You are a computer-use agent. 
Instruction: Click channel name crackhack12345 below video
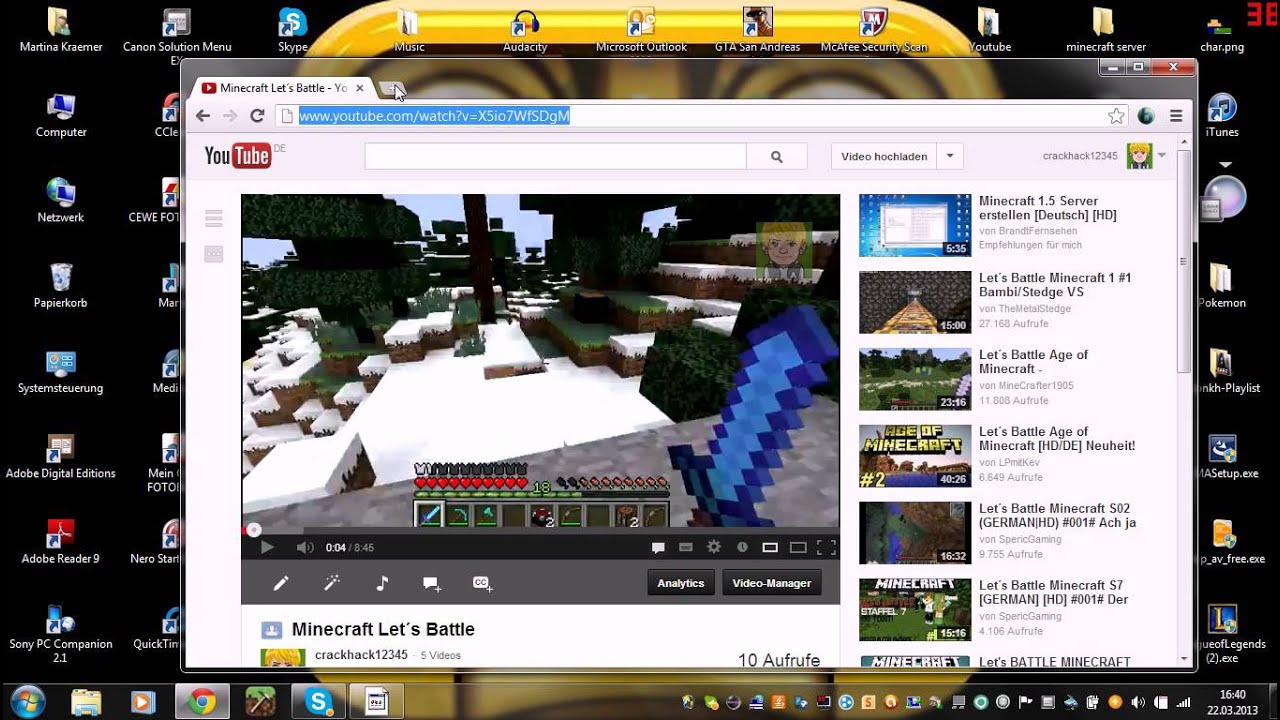point(361,655)
